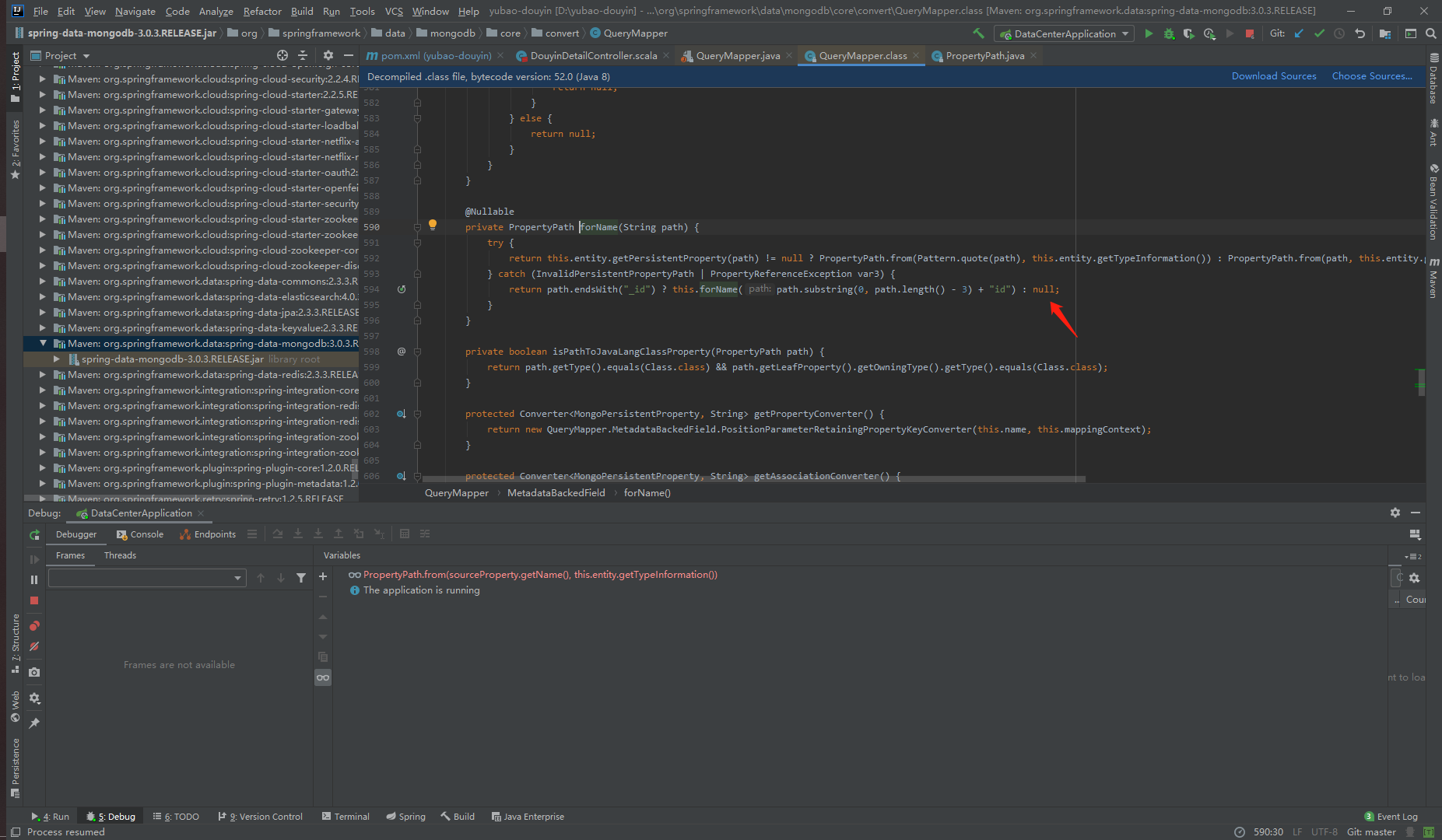1442x840 pixels.
Task: Start debugging with the green bug icon
Action: [1169, 33]
